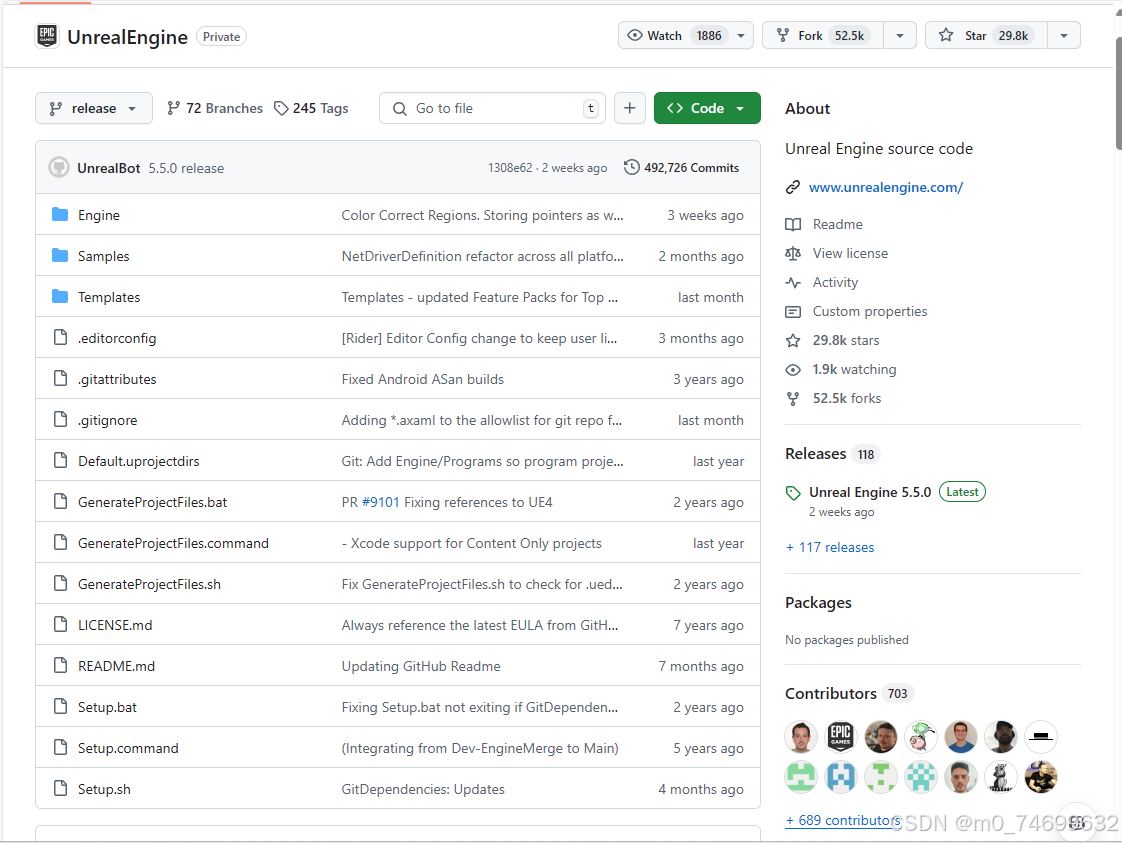Click the Custom properties icon
1122x843 pixels.
pos(793,311)
